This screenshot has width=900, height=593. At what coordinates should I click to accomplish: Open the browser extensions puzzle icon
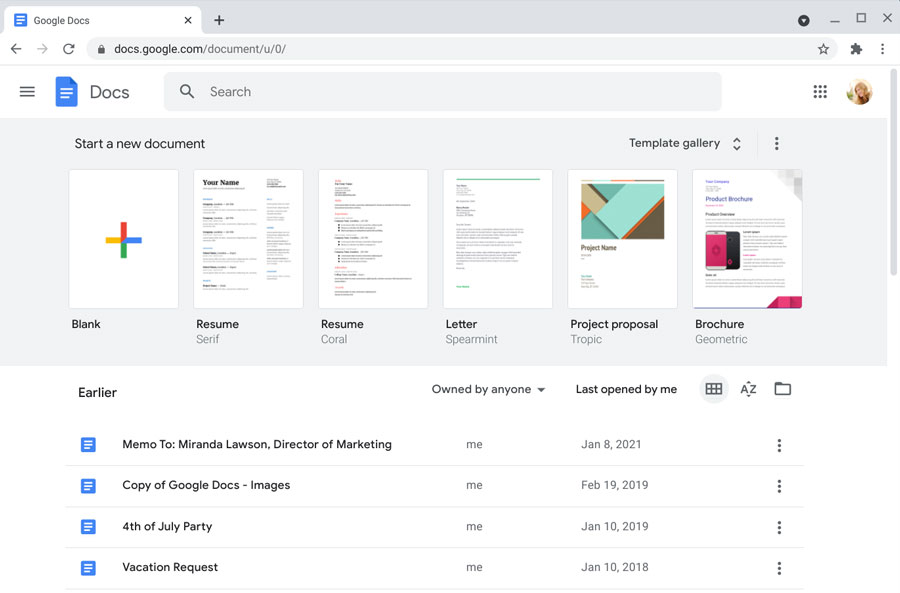(853, 48)
